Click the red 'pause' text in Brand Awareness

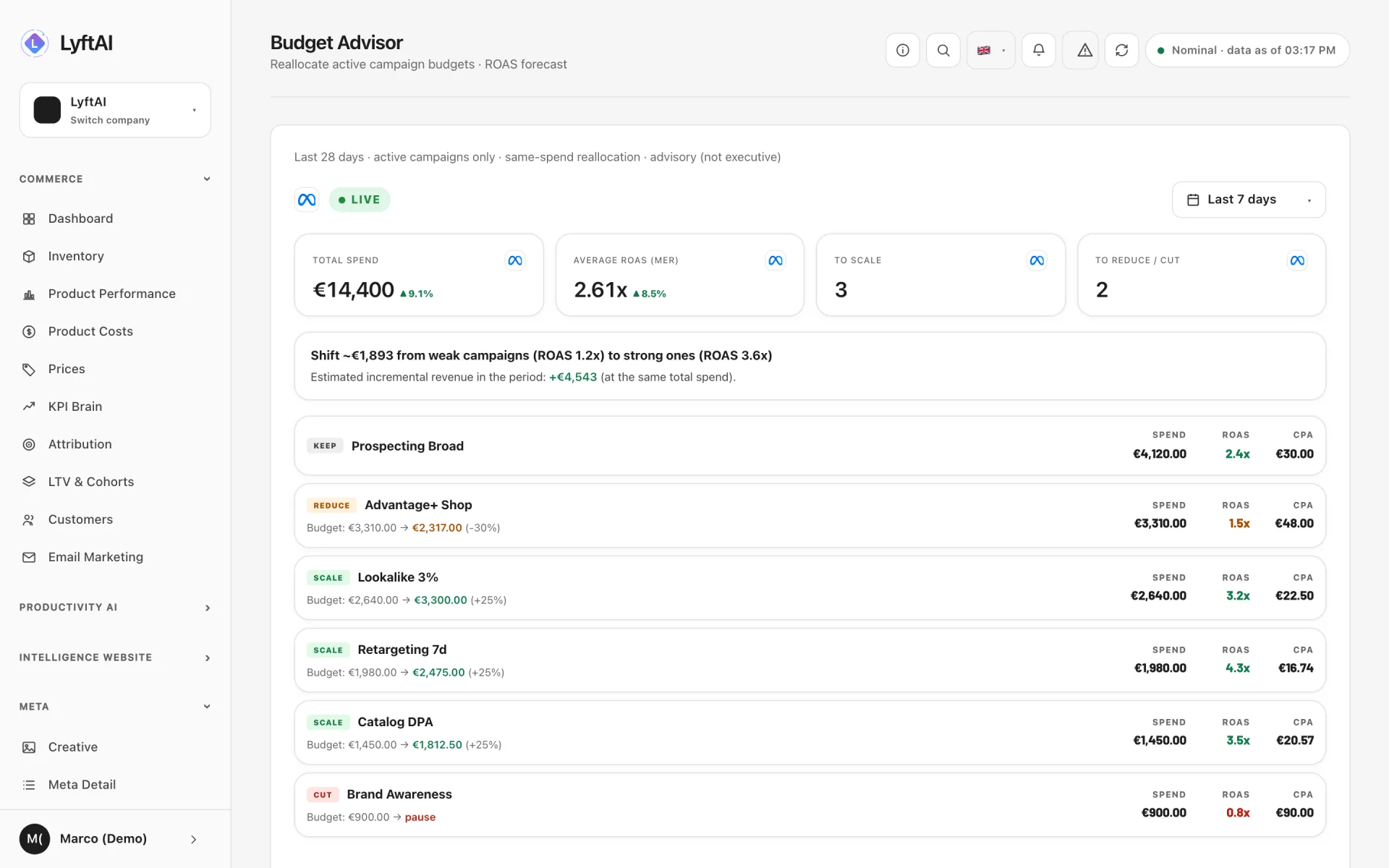(x=420, y=817)
